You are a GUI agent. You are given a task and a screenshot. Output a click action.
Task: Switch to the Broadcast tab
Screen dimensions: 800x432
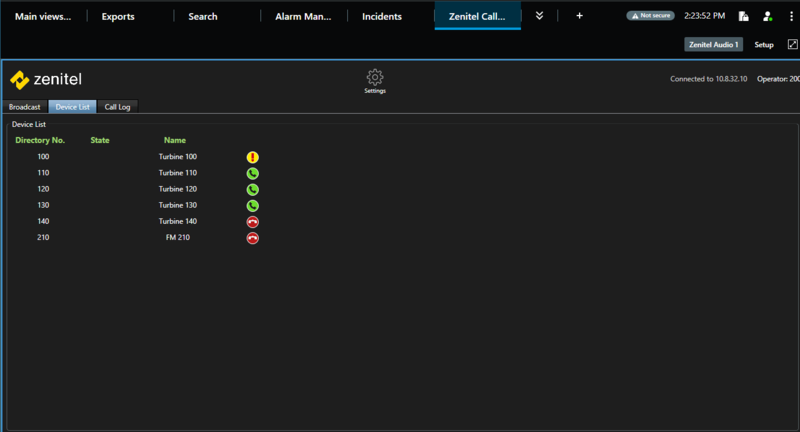tap(25, 106)
